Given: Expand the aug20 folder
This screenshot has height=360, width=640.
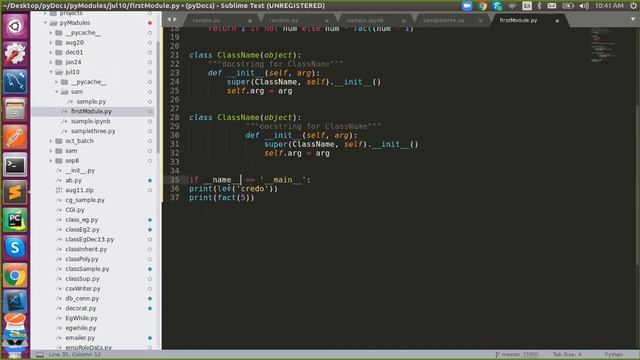Looking at the screenshot, I should [x=51, y=42].
